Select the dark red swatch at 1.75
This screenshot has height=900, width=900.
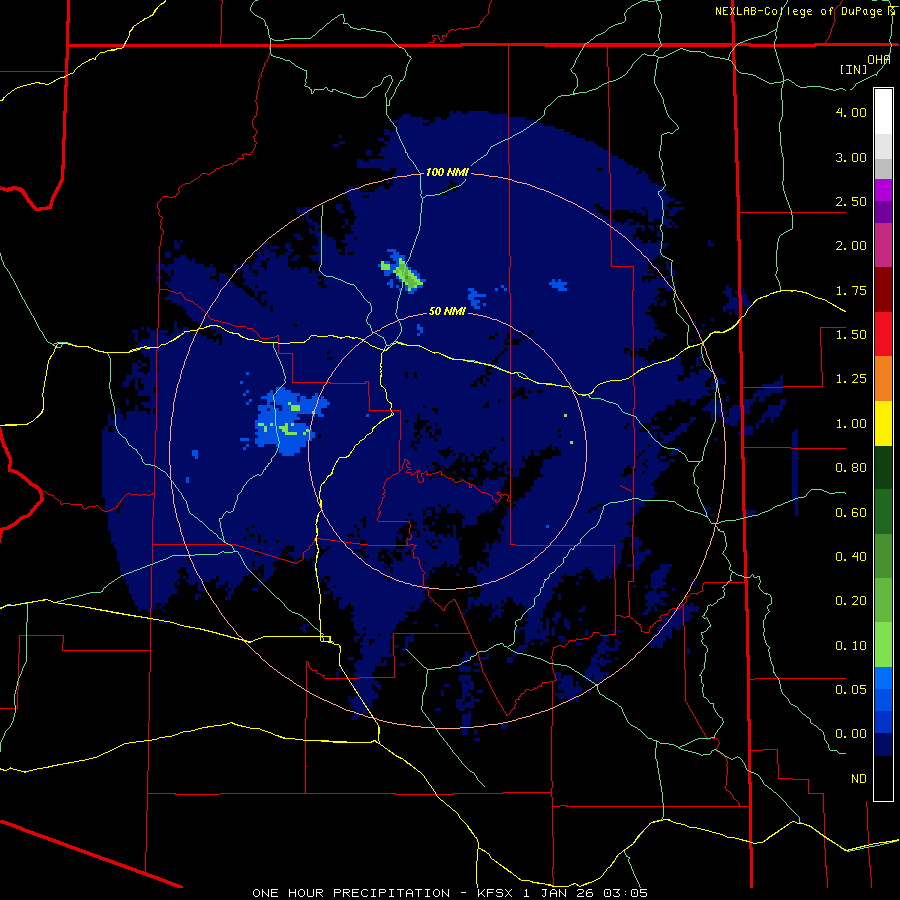(x=883, y=290)
